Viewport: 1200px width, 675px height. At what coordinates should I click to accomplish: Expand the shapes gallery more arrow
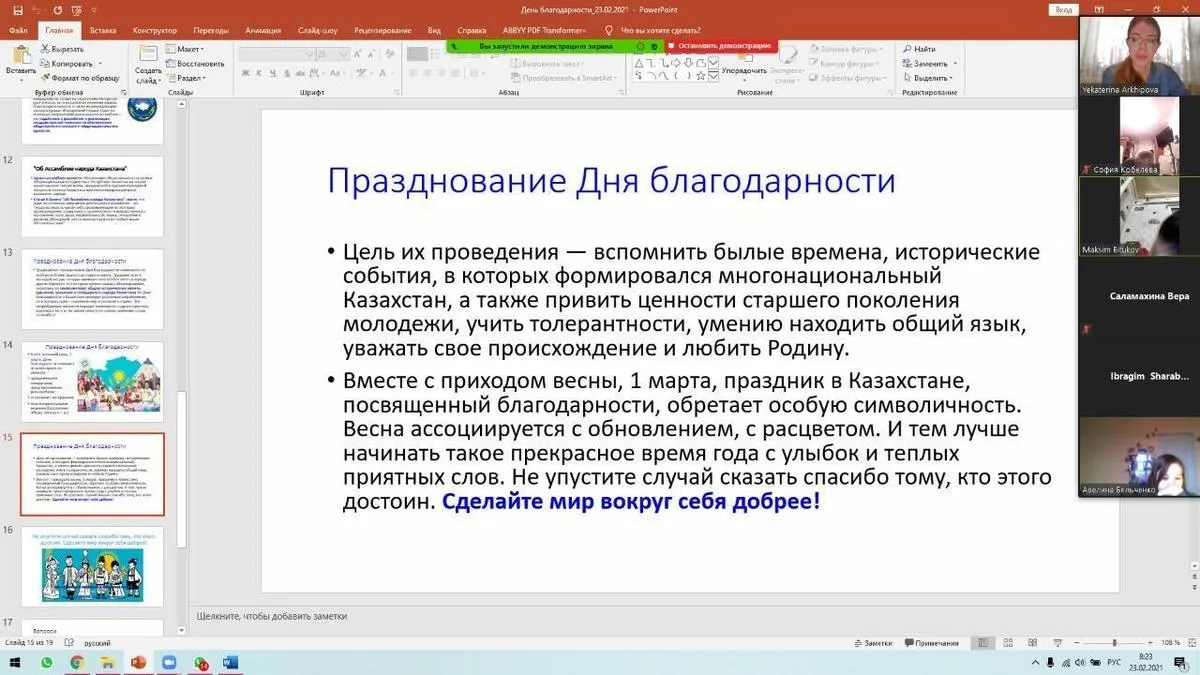pyautogui.click(x=713, y=78)
